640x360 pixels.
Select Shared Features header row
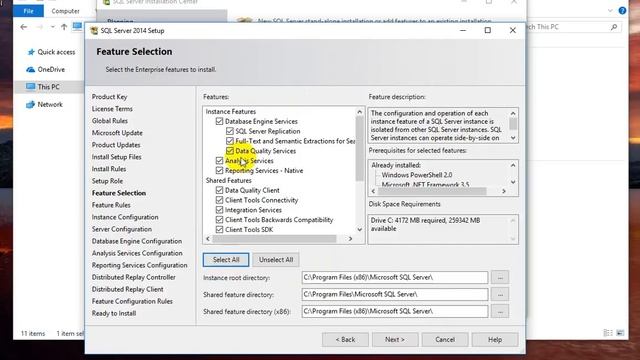(229, 180)
